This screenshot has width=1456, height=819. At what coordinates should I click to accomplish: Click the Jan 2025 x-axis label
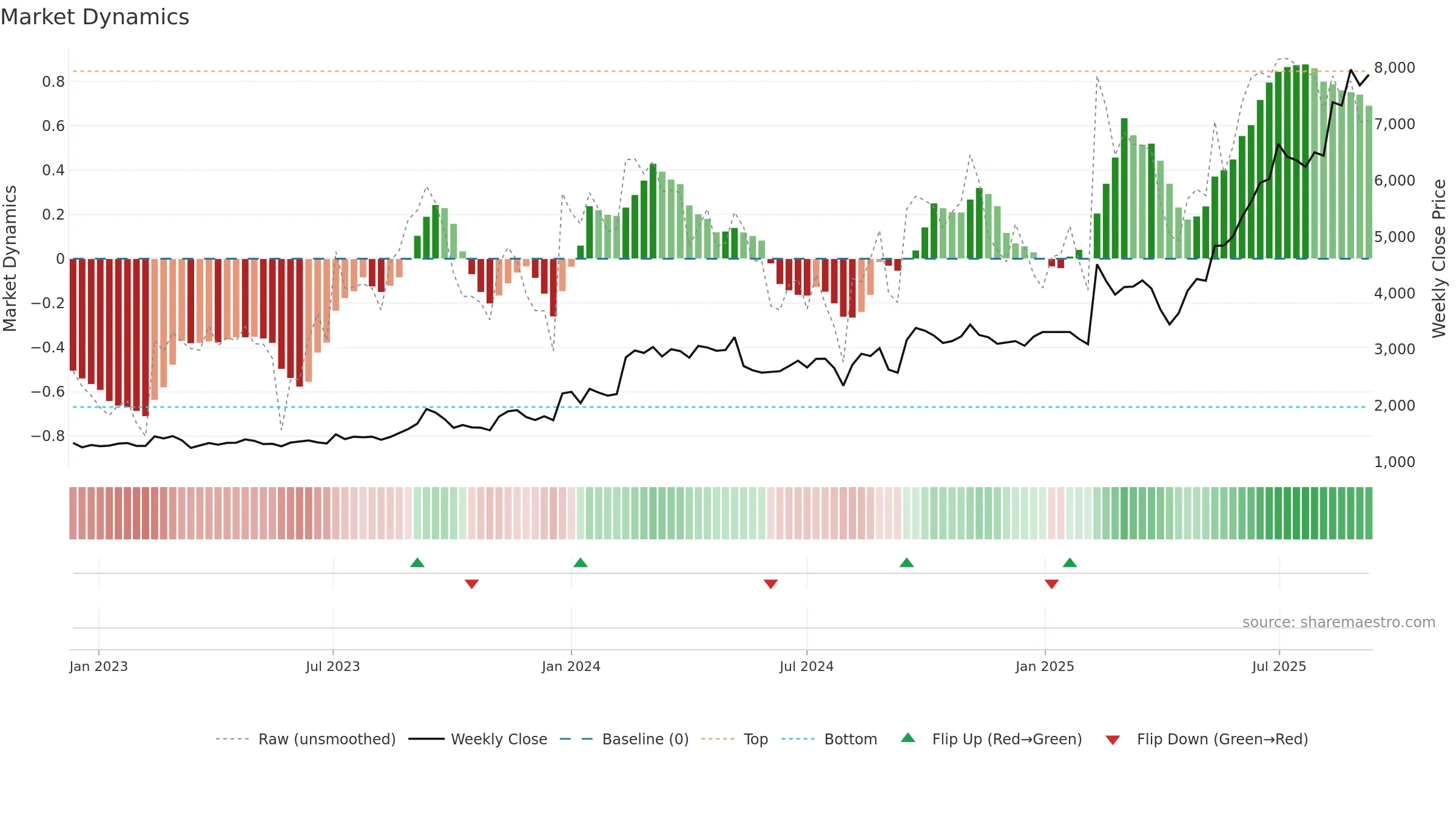click(1045, 666)
